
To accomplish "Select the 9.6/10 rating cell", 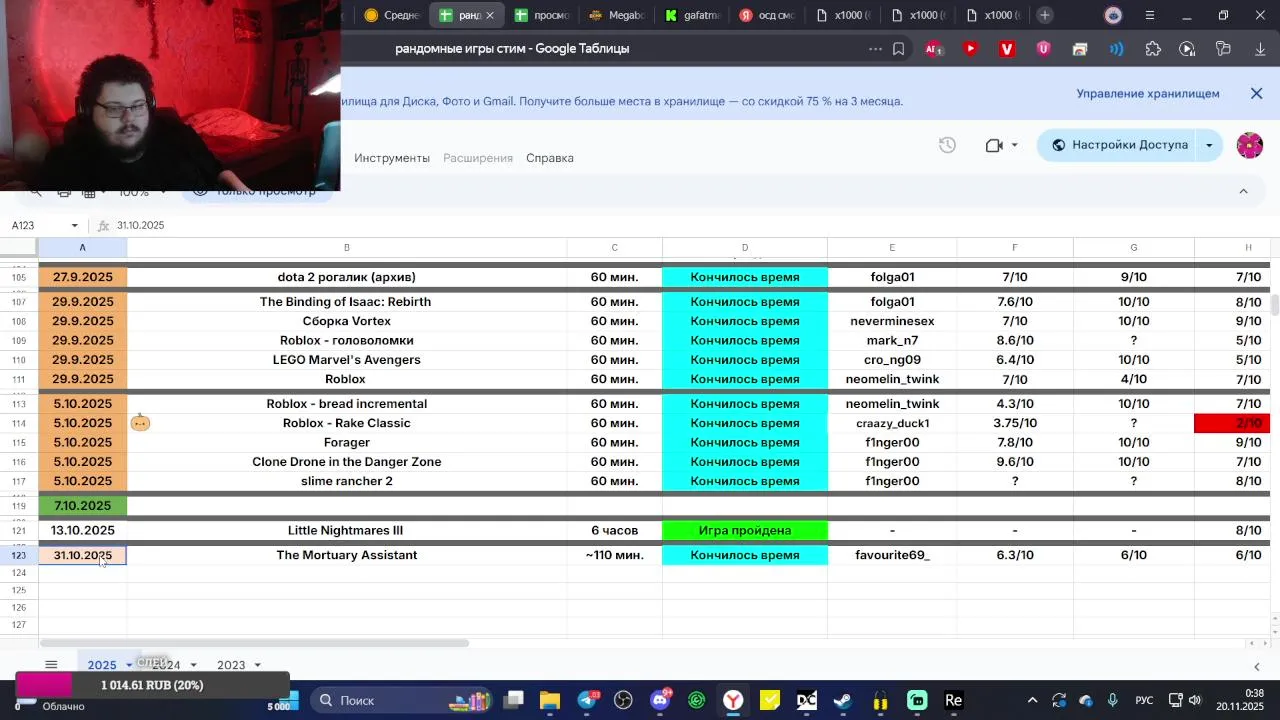I will click(1015, 462).
